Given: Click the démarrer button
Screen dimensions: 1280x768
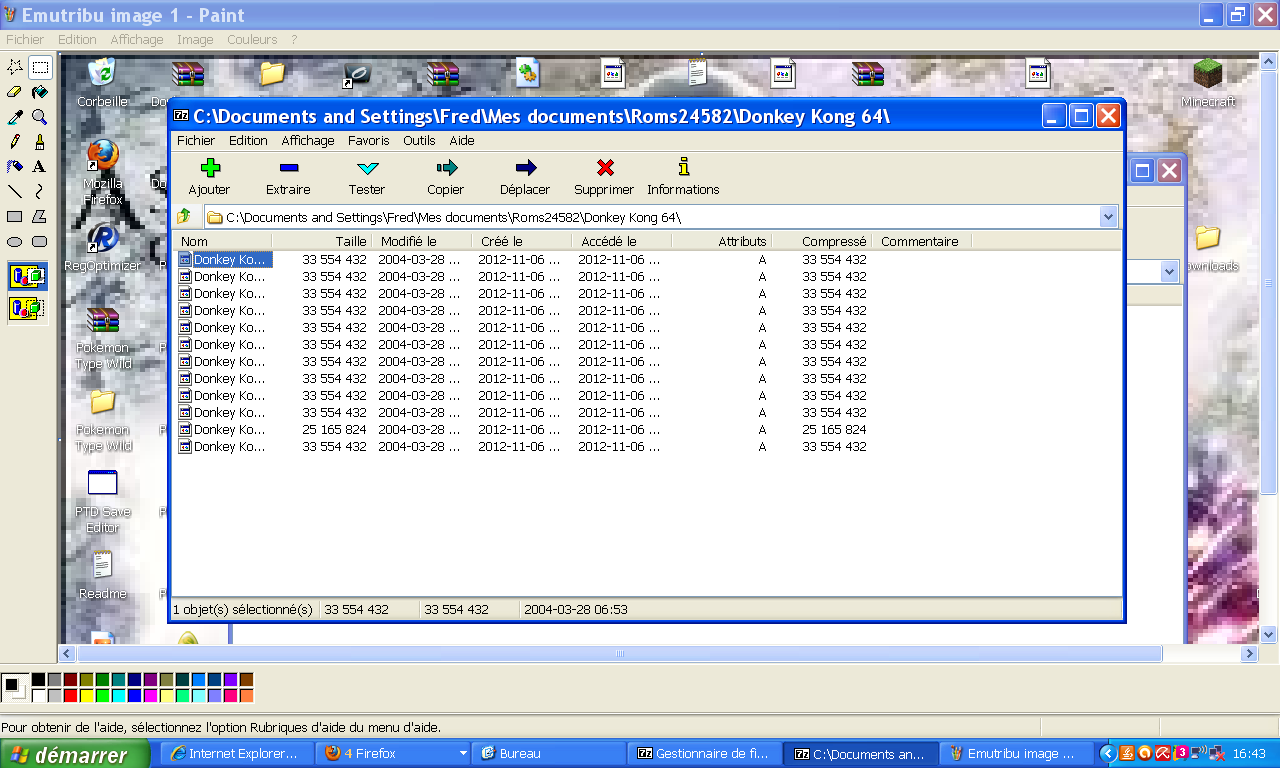Looking at the screenshot, I should pos(75,753).
